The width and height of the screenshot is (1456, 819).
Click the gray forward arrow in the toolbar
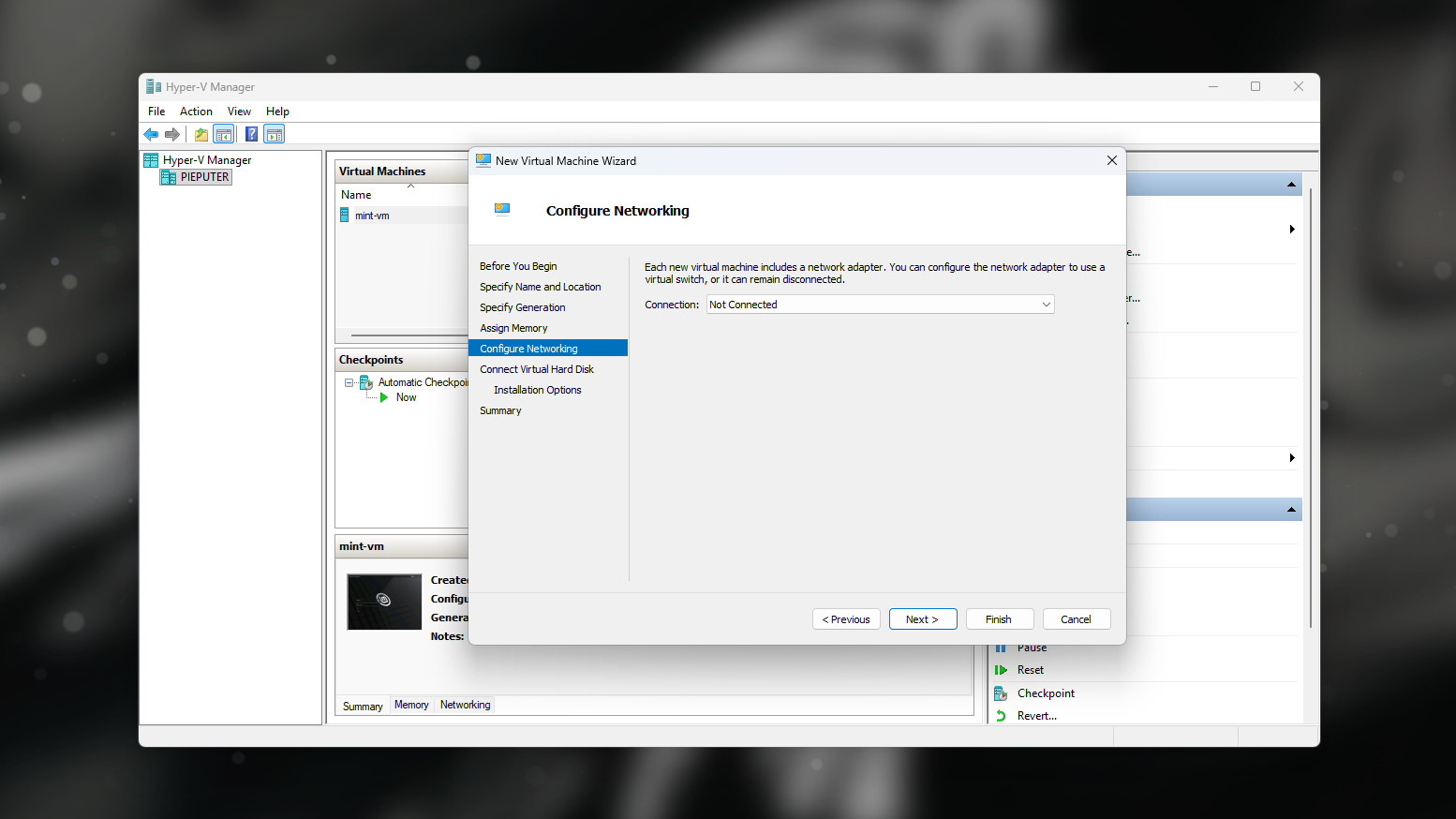172,134
